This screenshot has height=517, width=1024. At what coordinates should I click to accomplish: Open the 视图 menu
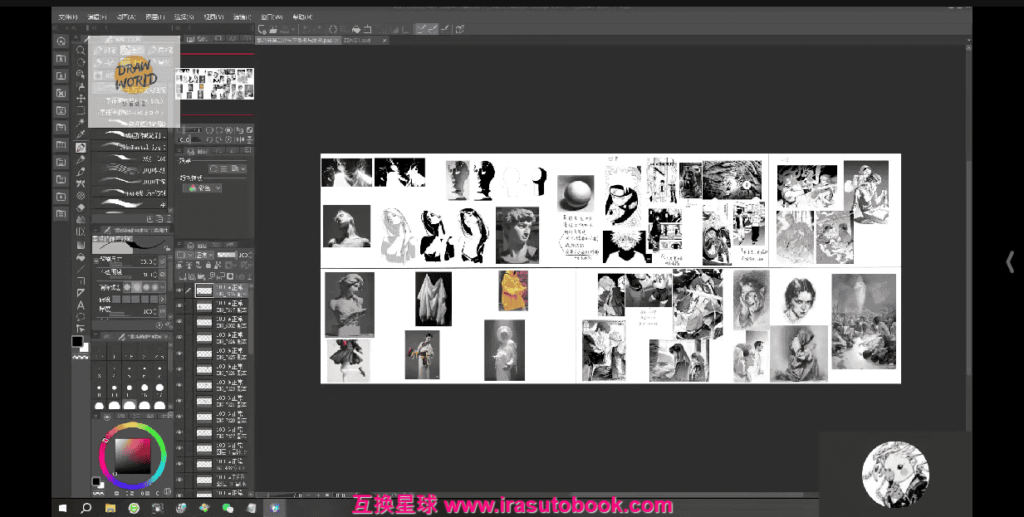click(213, 17)
